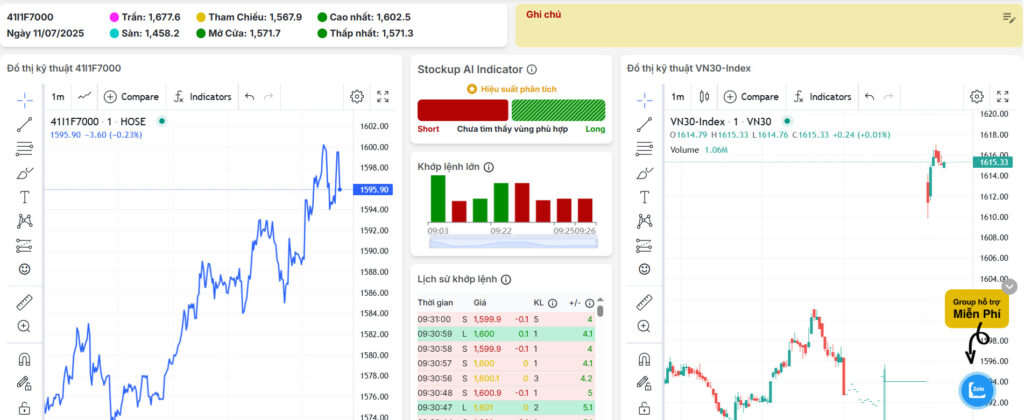Redo action in 41I1F7000 chart
Viewport: 1024px width, 420px height.
tap(268, 97)
